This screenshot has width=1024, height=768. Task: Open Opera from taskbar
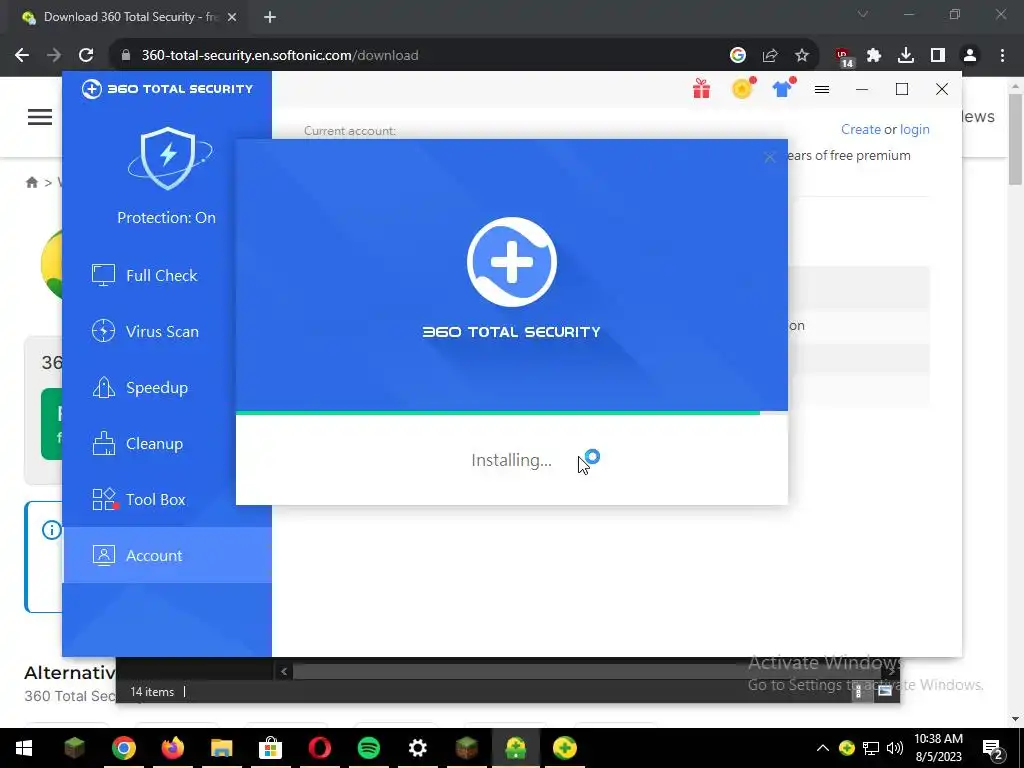[319, 748]
